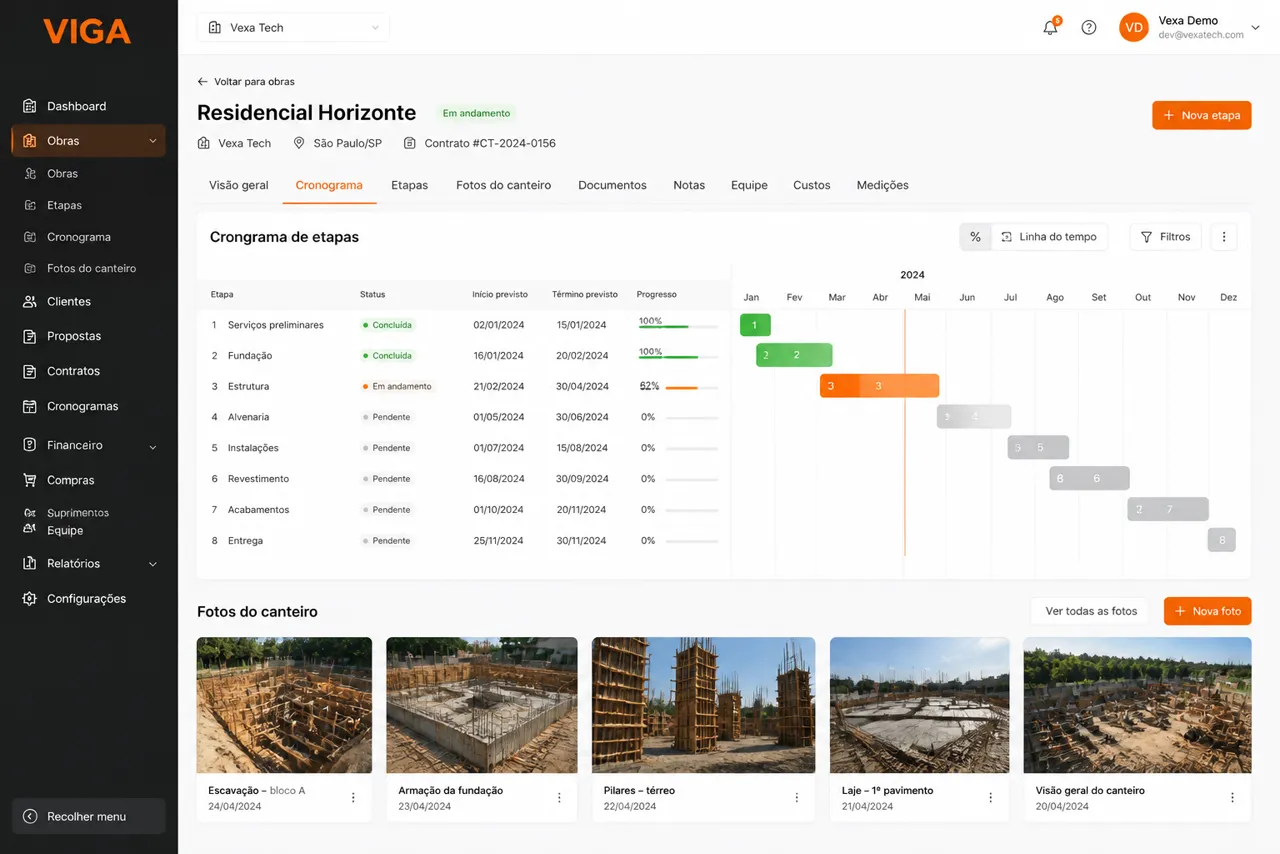Click the Clientes icon in sidebar
1280x854 pixels.
tap(29, 301)
